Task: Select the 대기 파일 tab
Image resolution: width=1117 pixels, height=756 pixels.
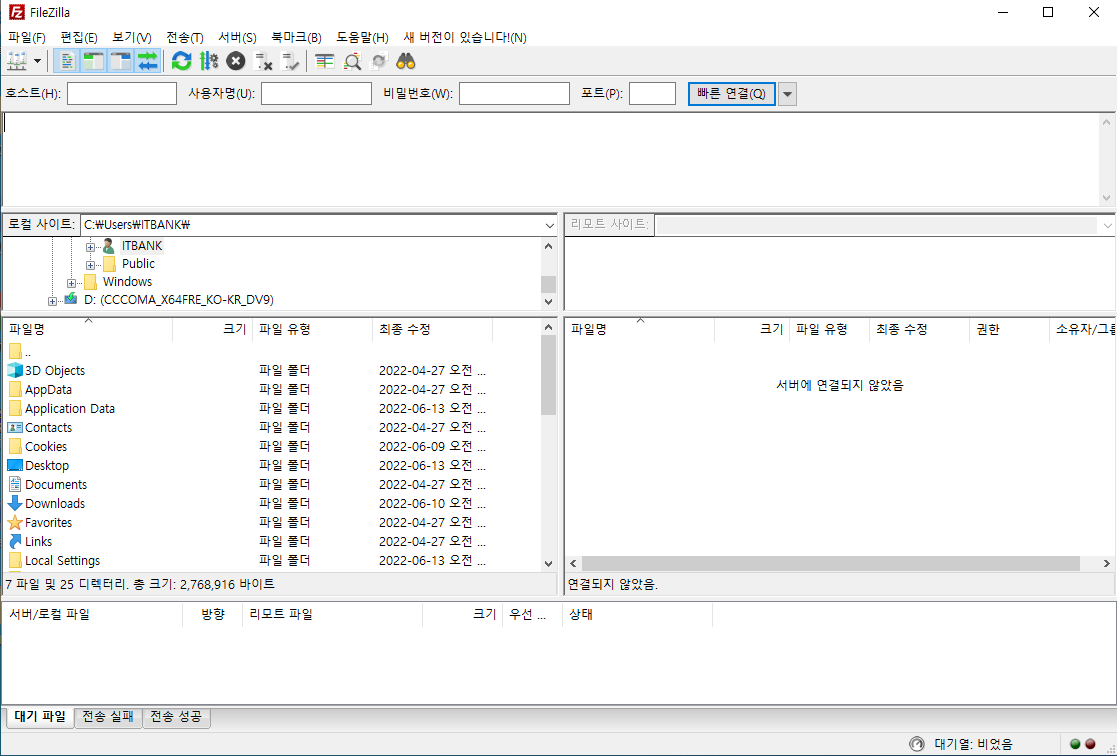Action: point(41,717)
